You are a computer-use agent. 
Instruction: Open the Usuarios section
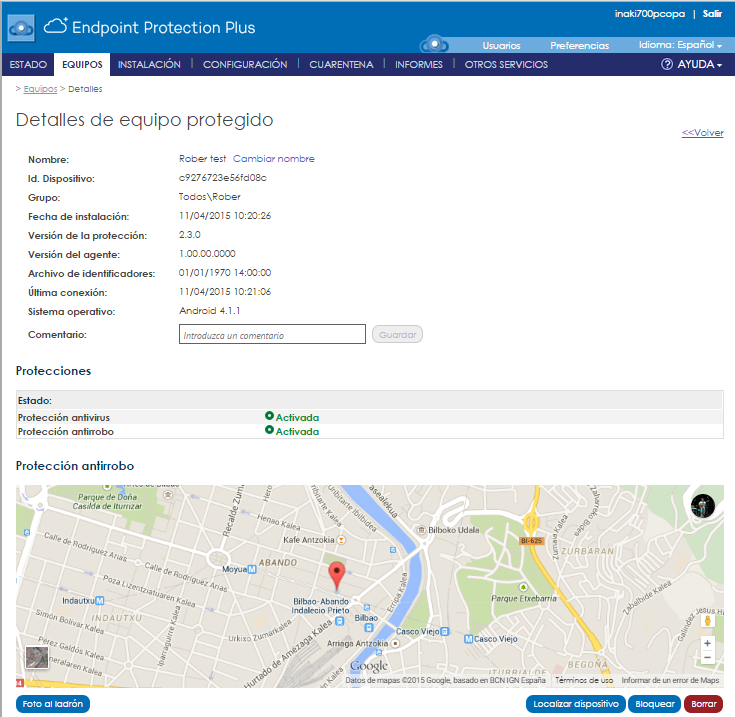[x=502, y=45]
